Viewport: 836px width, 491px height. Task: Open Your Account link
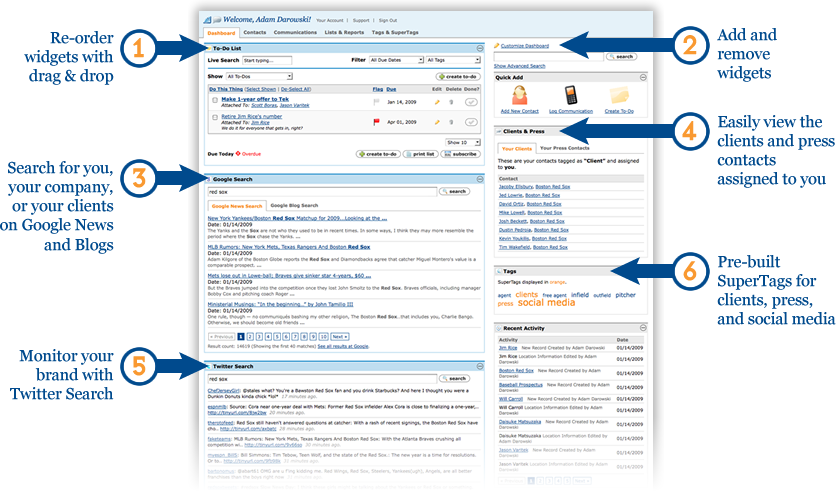click(329, 20)
